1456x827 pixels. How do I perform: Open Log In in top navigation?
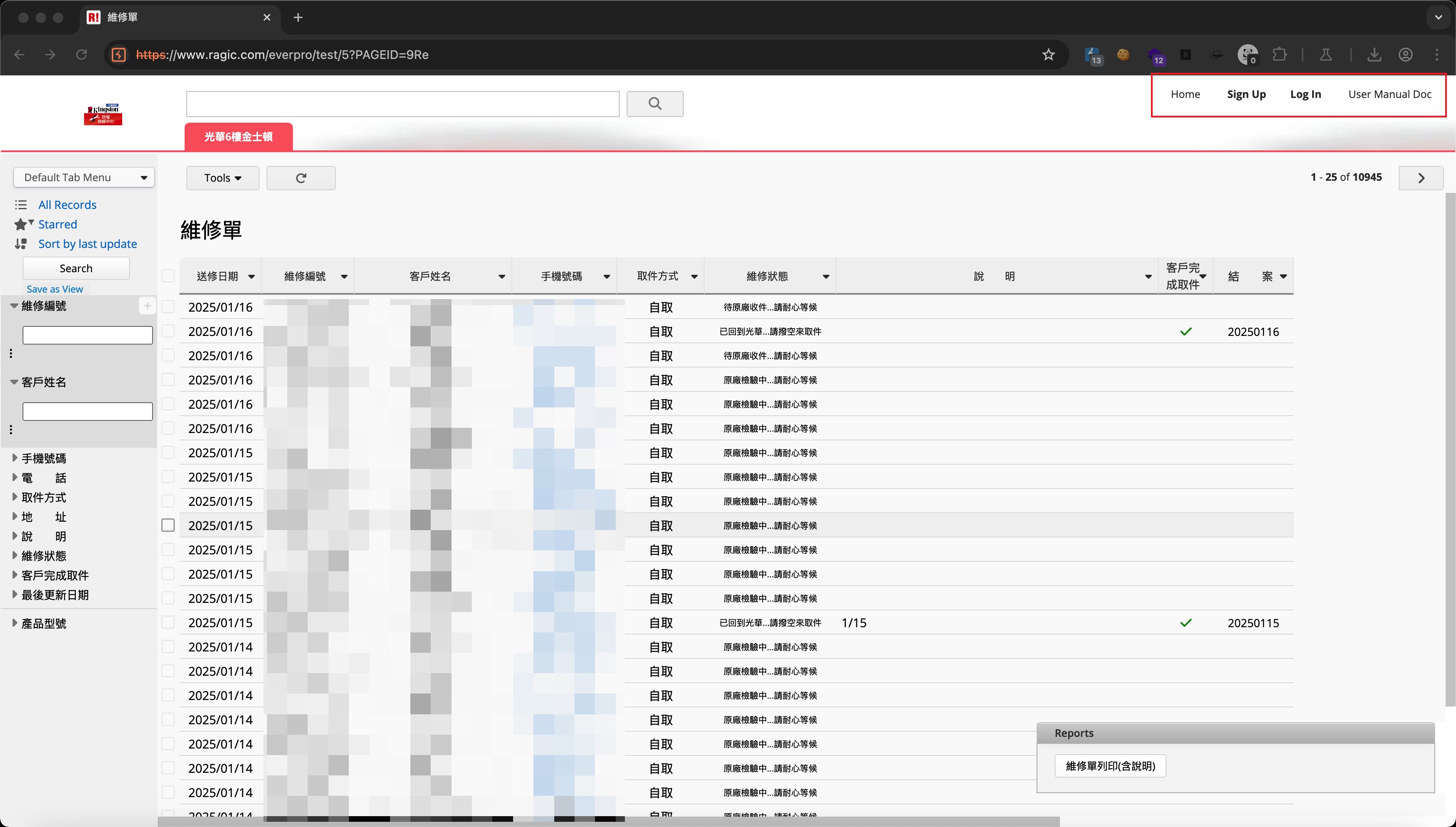pyautogui.click(x=1305, y=94)
